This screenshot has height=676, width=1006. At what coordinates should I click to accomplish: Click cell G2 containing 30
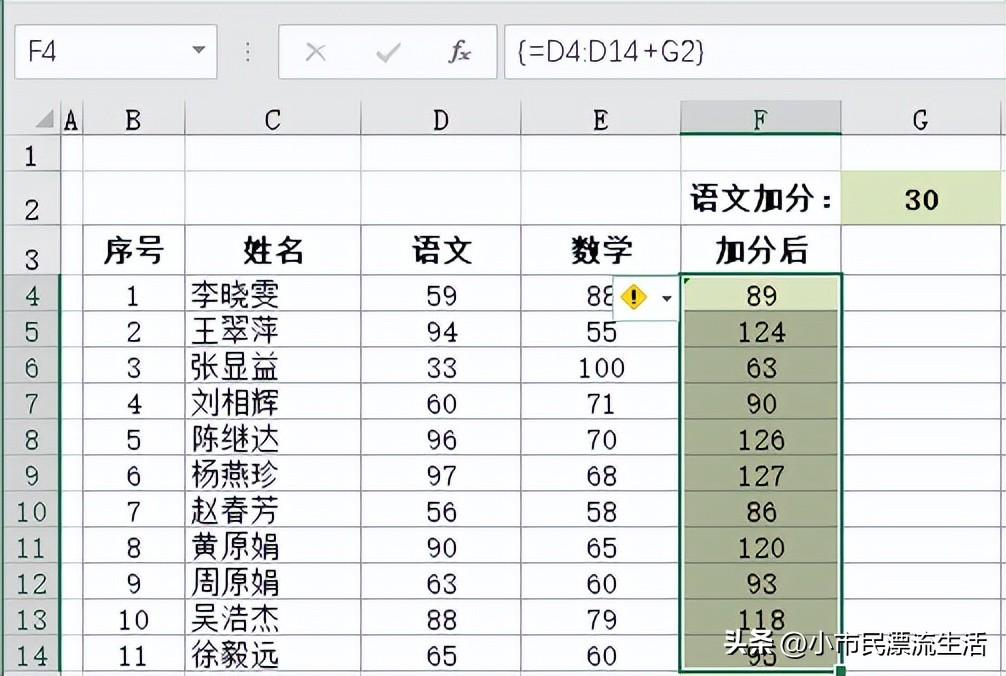(x=921, y=198)
